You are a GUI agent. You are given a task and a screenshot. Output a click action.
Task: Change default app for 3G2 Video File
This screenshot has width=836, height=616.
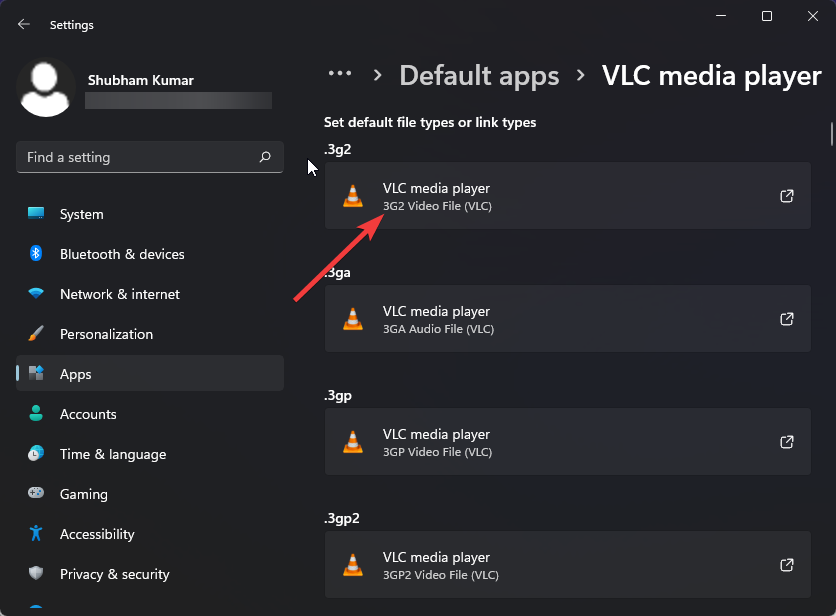568,196
